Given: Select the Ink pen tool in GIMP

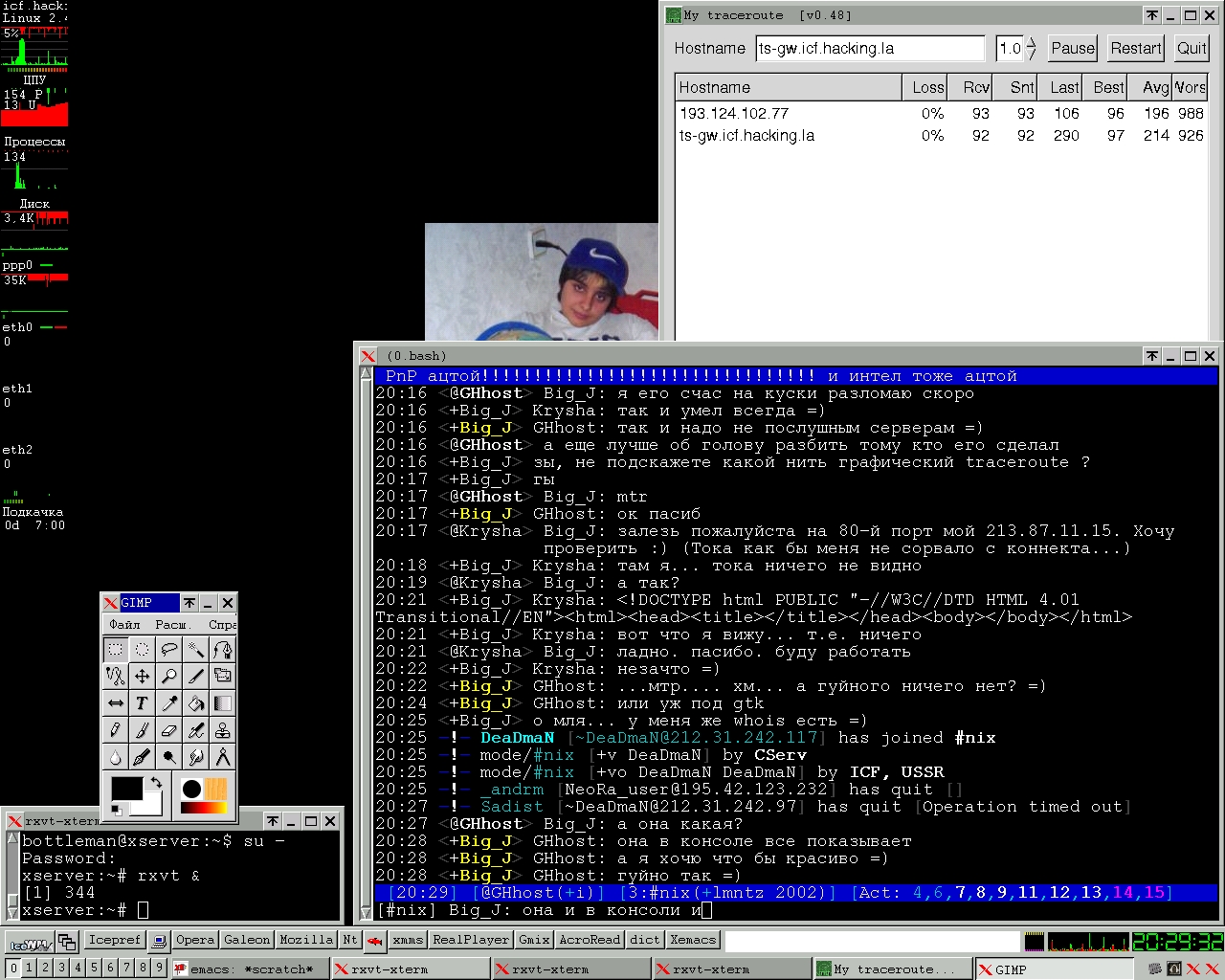Looking at the screenshot, I should [x=142, y=757].
